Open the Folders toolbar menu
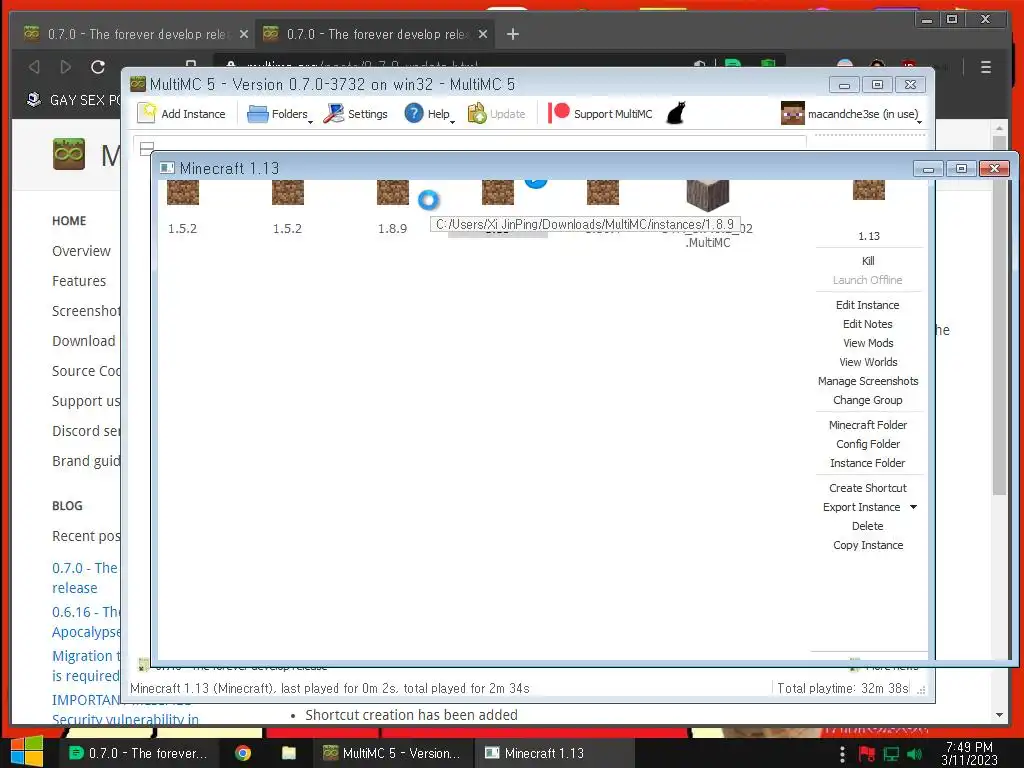 (280, 114)
